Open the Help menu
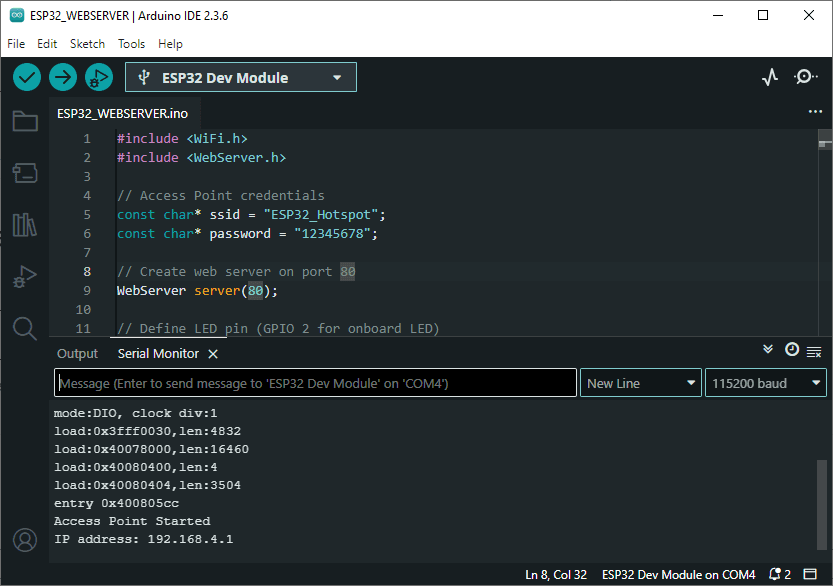This screenshot has width=833, height=586. pyautogui.click(x=170, y=44)
